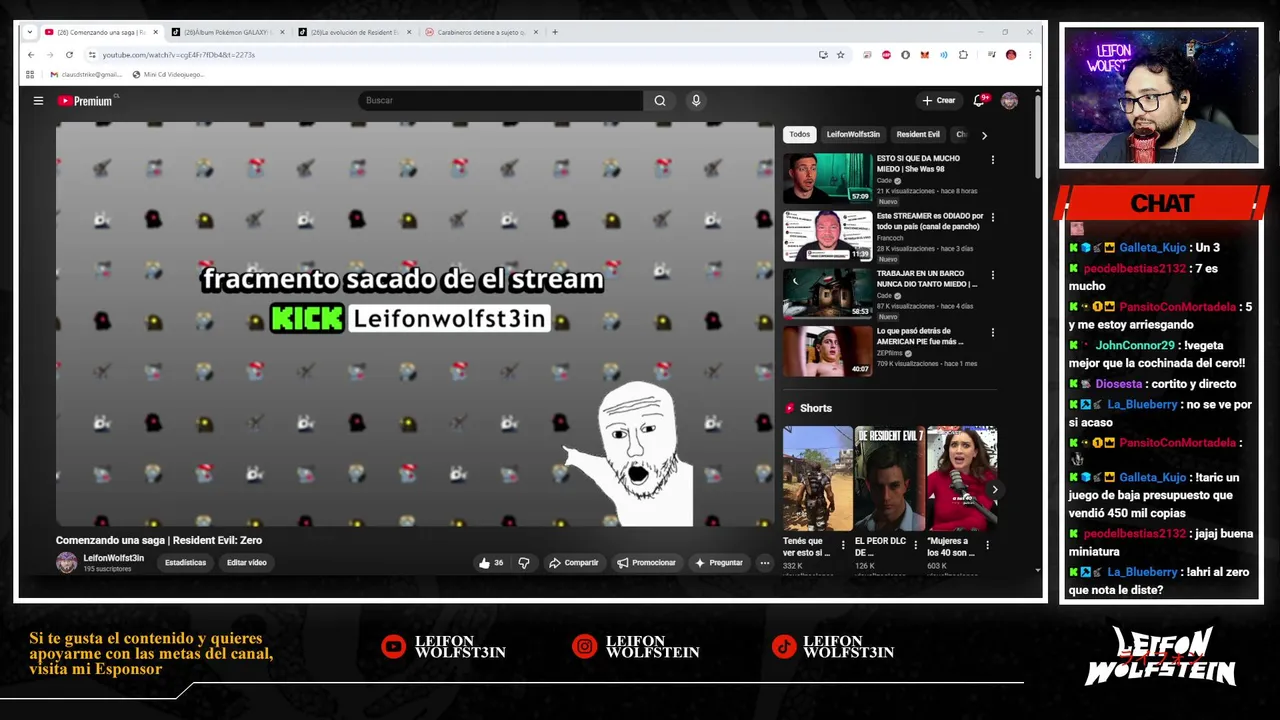Click 'Editar video' button
This screenshot has height=720, width=1280.
click(x=246, y=563)
